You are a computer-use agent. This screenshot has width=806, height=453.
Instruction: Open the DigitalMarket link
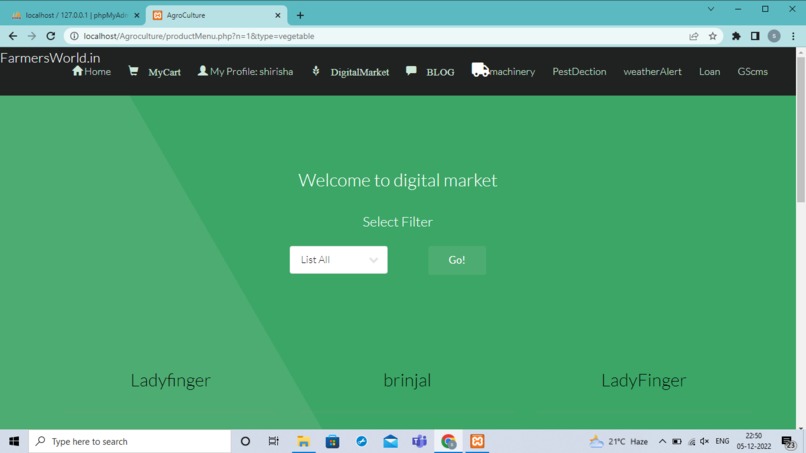pos(360,73)
